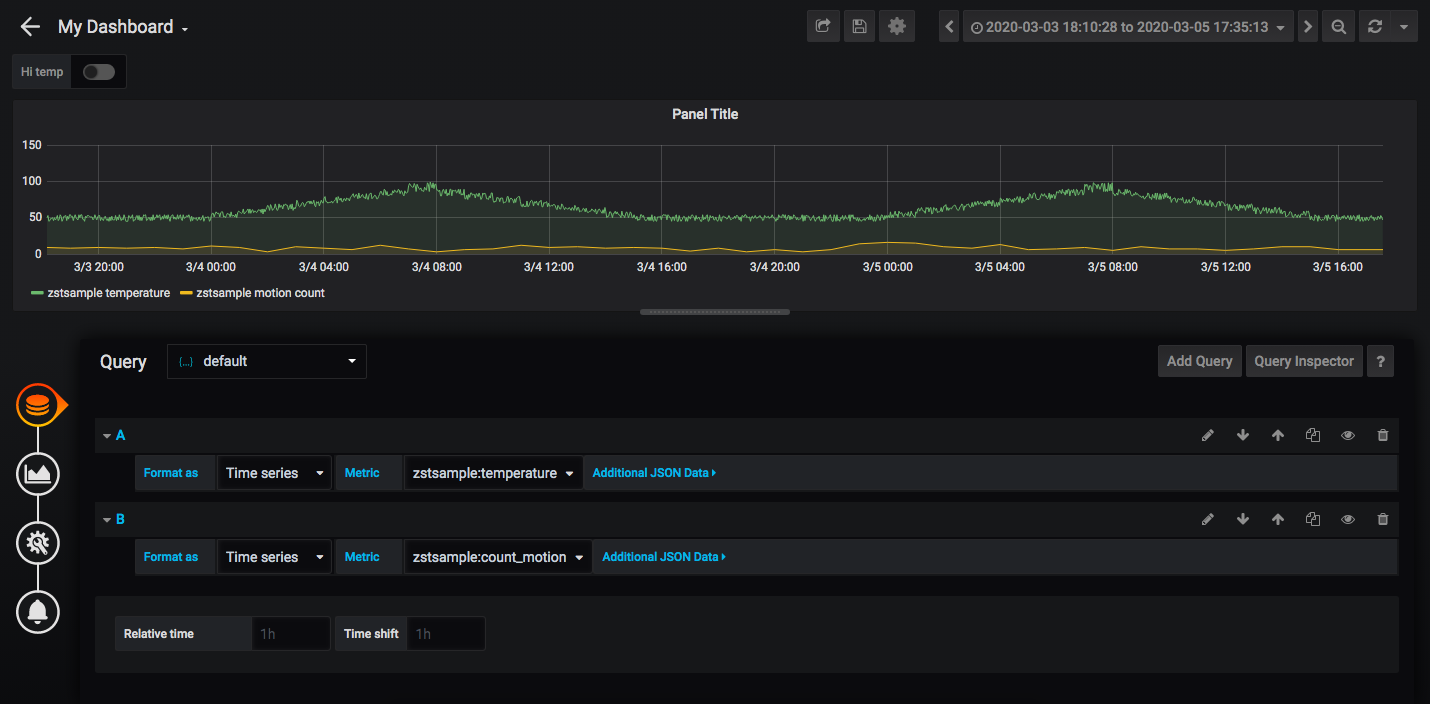Expand Additional JSON Data for query B

pos(663,557)
